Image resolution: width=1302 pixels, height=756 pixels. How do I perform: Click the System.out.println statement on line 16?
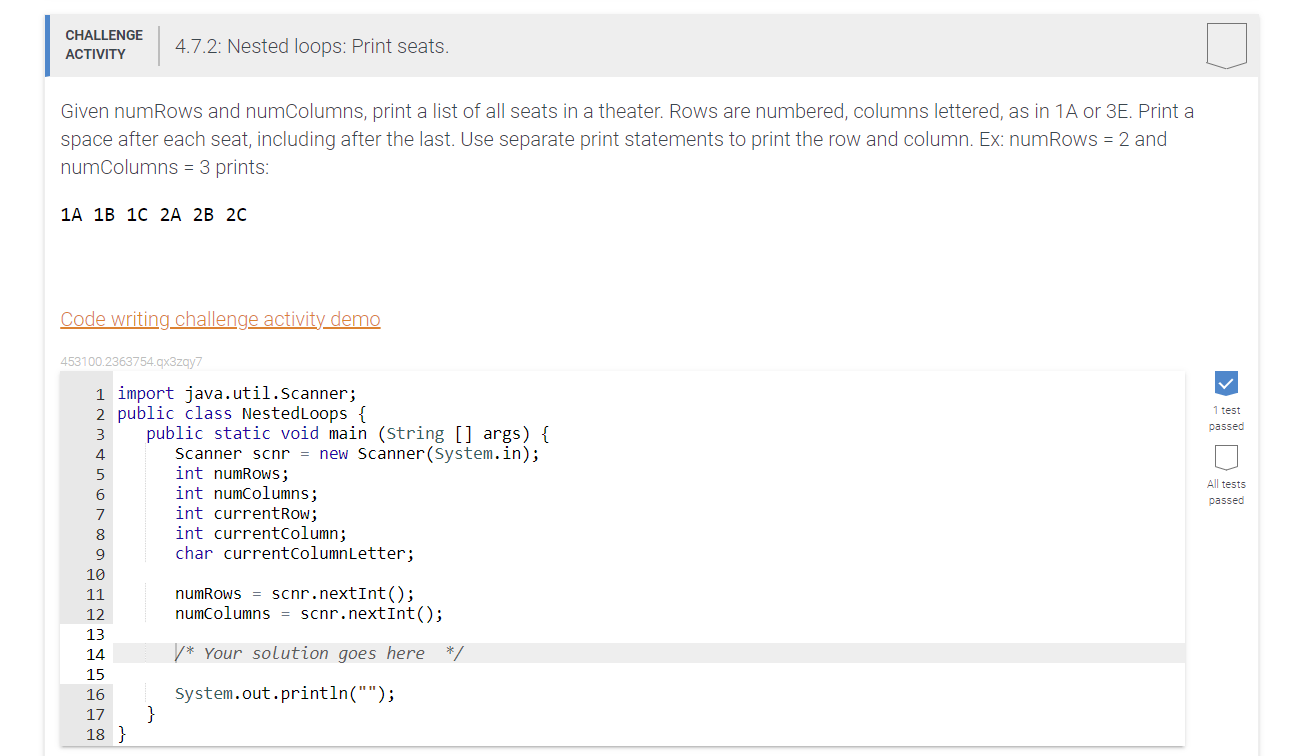284,692
